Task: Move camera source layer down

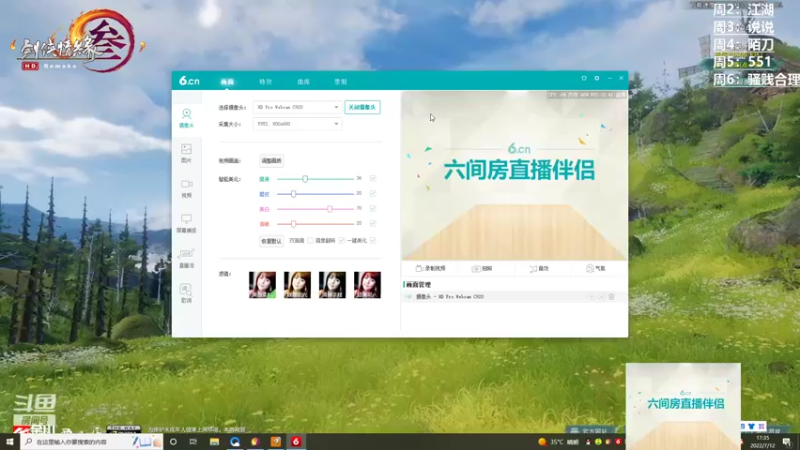Action: tap(602, 296)
